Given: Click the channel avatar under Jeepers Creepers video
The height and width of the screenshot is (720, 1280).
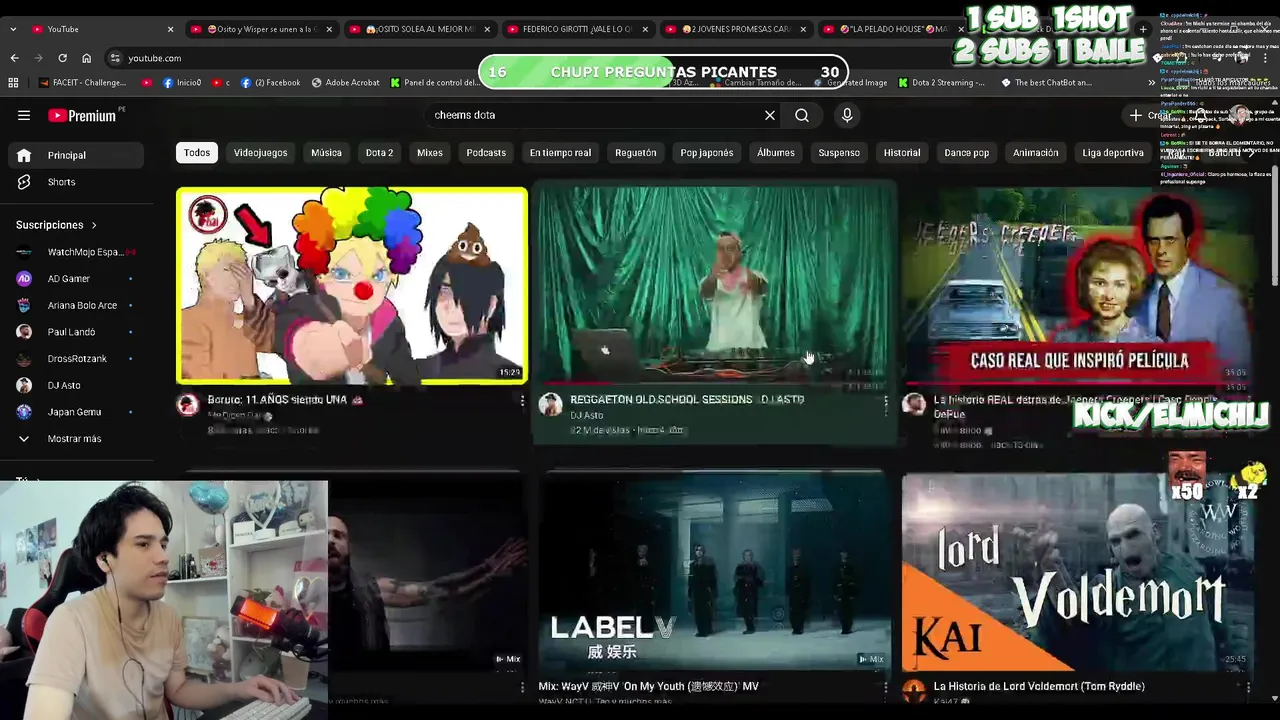Looking at the screenshot, I should (x=914, y=403).
